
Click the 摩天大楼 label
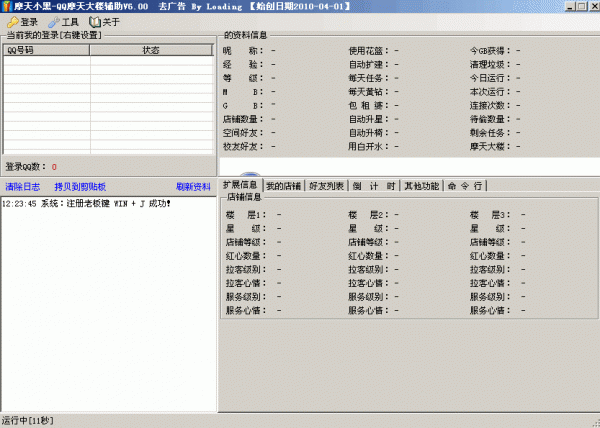point(491,146)
